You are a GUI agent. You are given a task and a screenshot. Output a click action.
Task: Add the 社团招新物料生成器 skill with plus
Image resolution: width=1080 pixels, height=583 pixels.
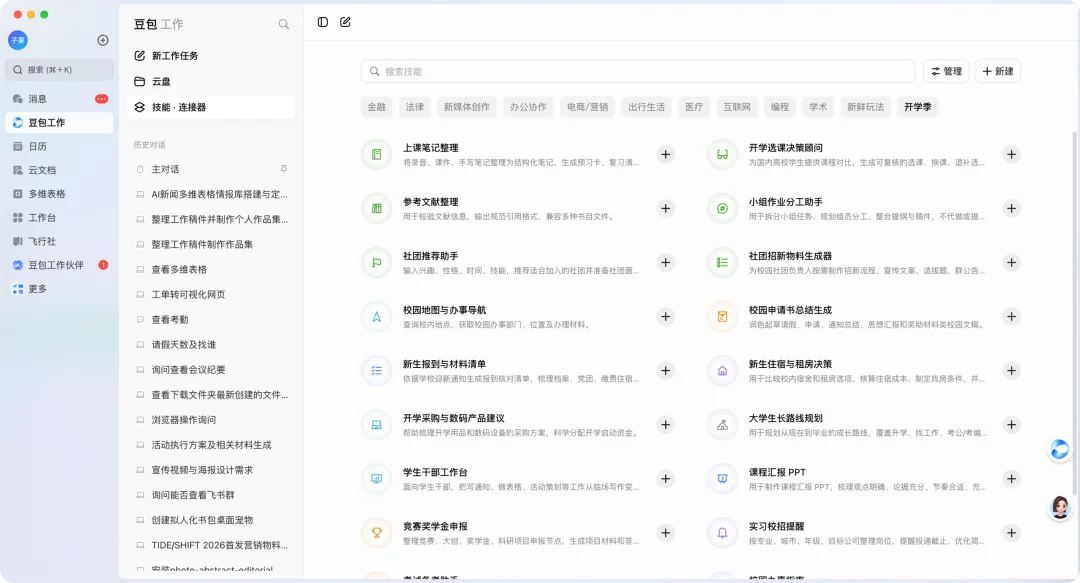click(x=1011, y=263)
